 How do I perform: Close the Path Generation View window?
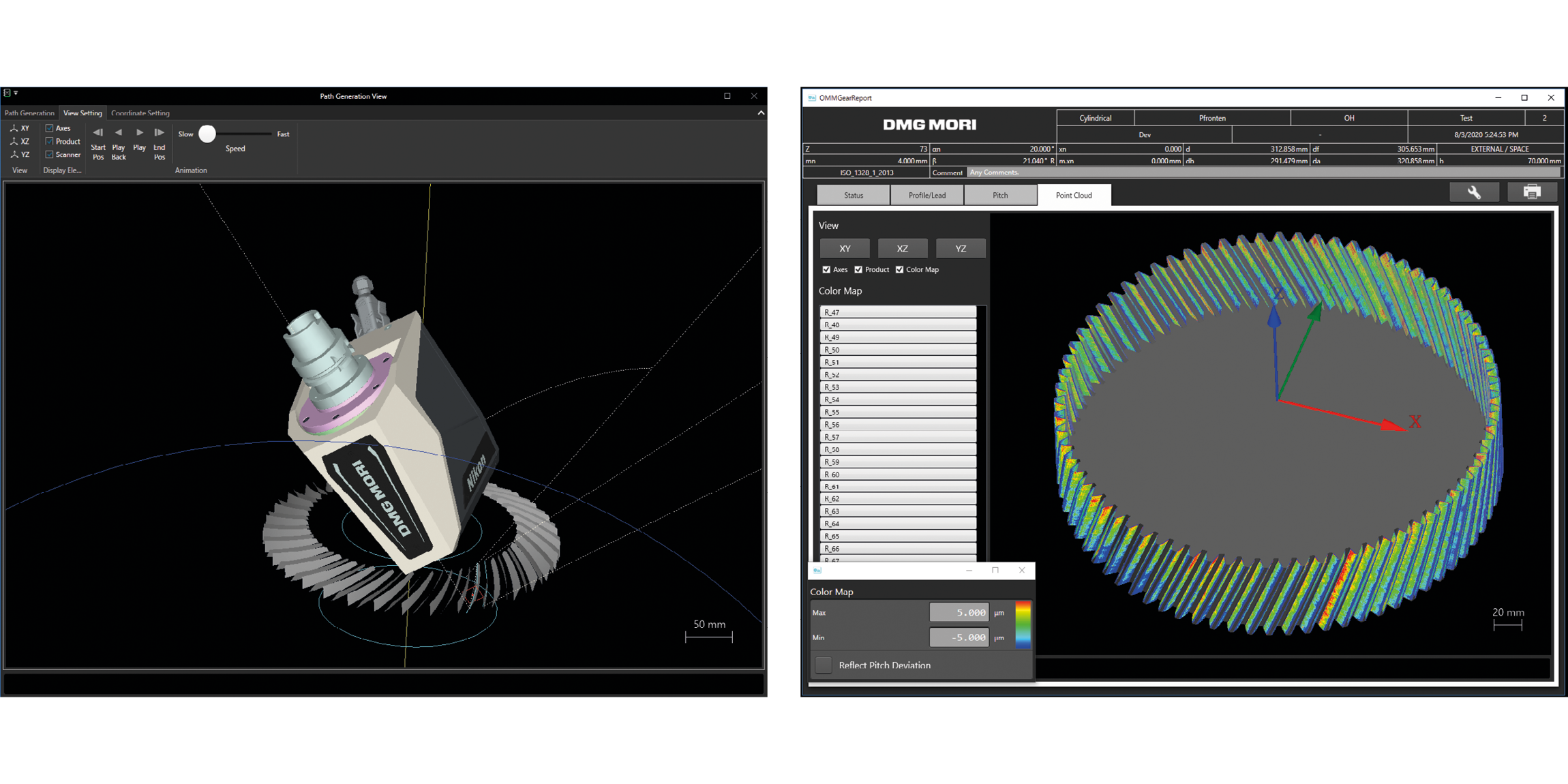[x=754, y=96]
